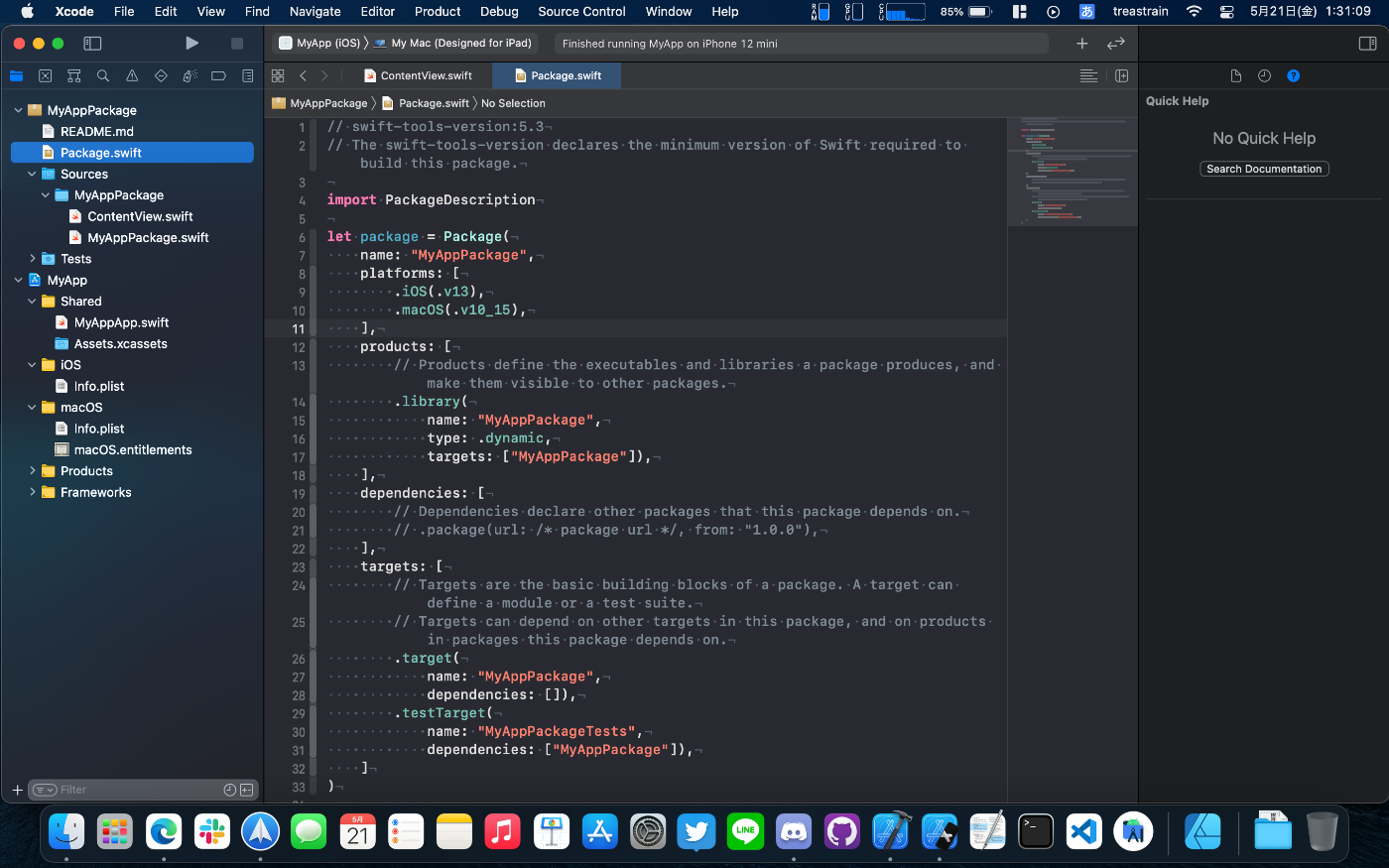Image resolution: width=1389 pixels, height=868 pixels.
Task: Run the MyApp scheme with the play button
Action: coord(192,43)
